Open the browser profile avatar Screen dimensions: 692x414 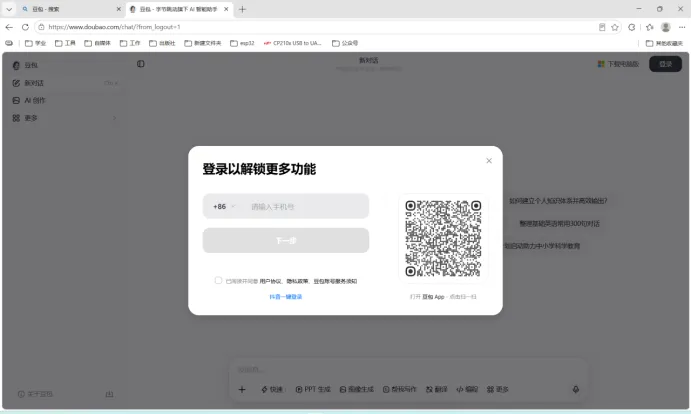pyautogui.click(x=666, y=27)
